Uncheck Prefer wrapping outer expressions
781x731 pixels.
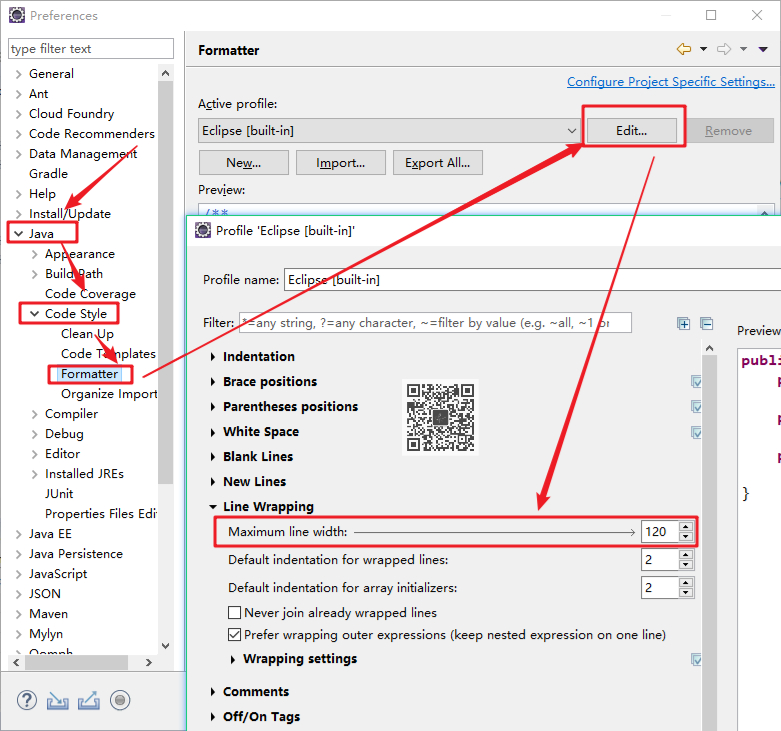(234, 634)
